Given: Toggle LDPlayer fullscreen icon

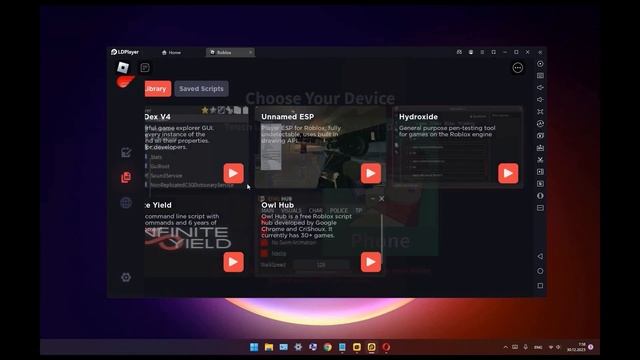Looking at the screenshot, I should pos(540,111).
